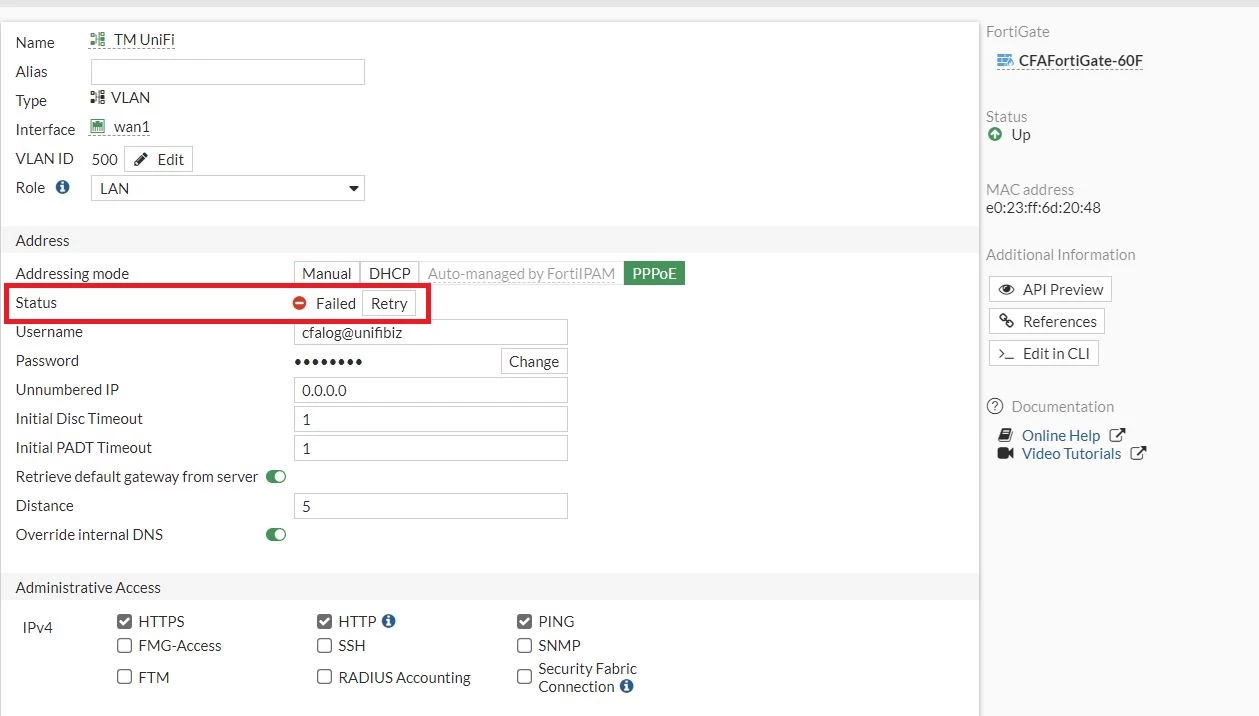Click the Documentation help icon
Image resolution: width=1259 pixels, height=716 pixels.
[x=995, y=407]
